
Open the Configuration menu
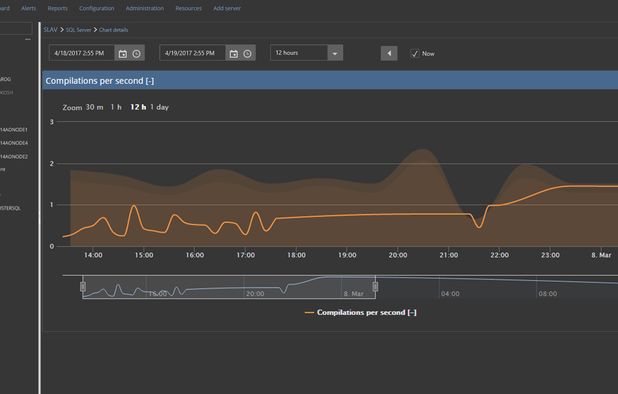coord(97,8)
